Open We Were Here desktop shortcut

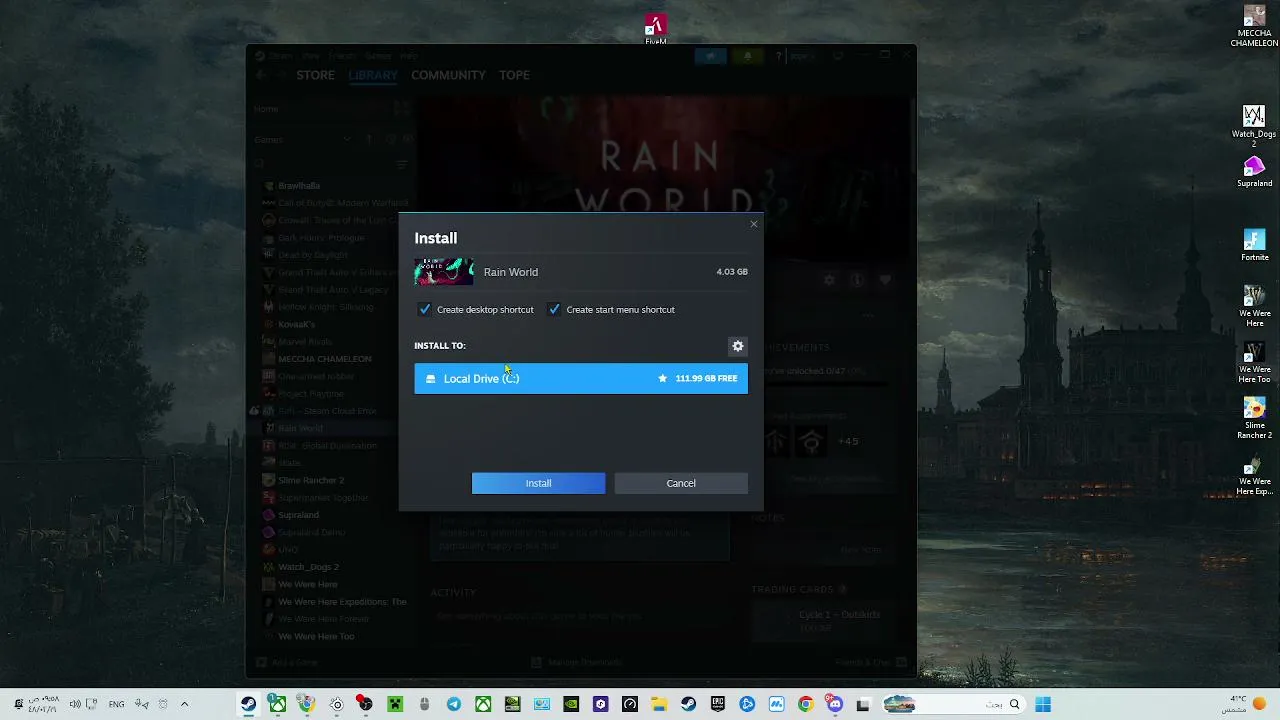[x=1254, y=307]
